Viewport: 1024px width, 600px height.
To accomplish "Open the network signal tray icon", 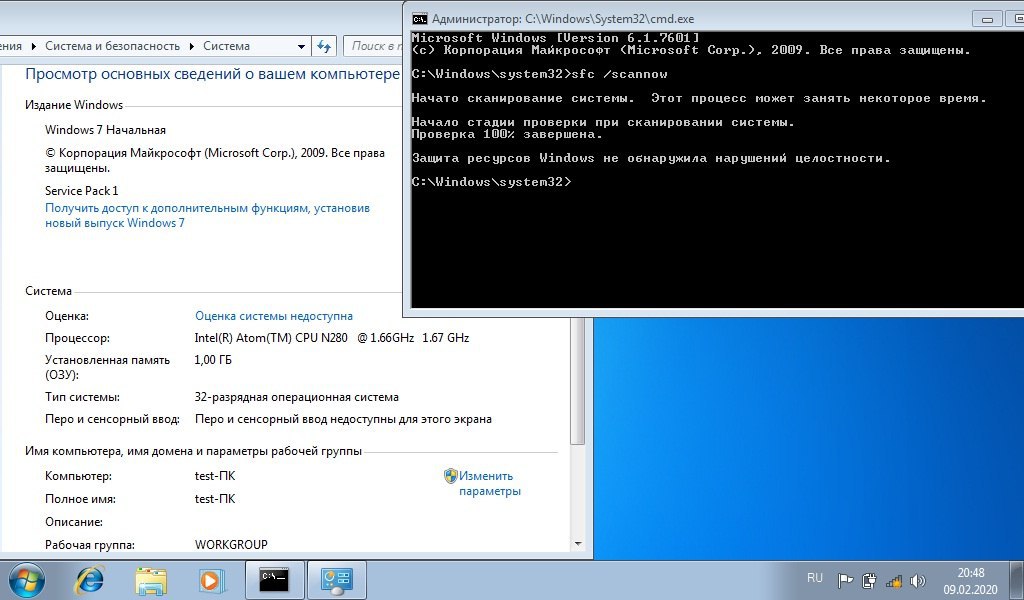I will (x=894, y=580).
